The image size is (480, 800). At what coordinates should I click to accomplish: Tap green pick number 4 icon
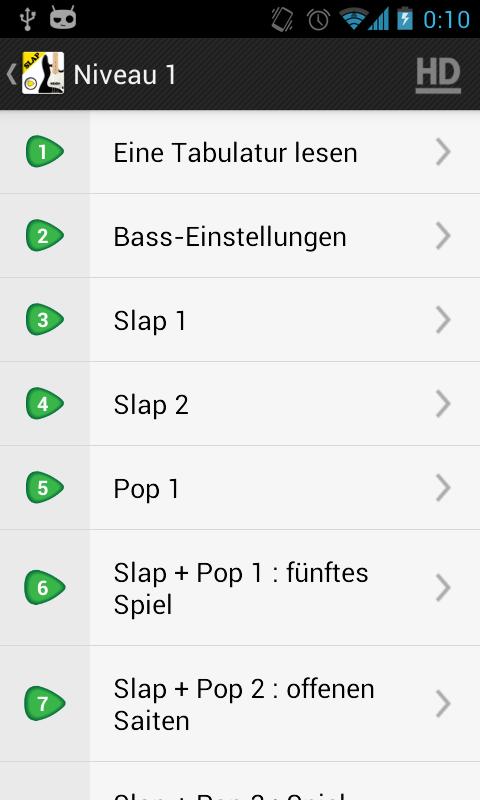[x=45, y=404]
